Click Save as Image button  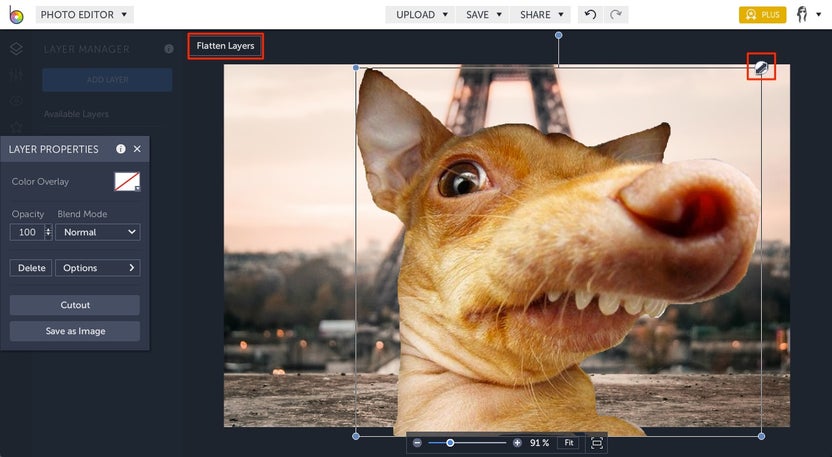(75, 331)
